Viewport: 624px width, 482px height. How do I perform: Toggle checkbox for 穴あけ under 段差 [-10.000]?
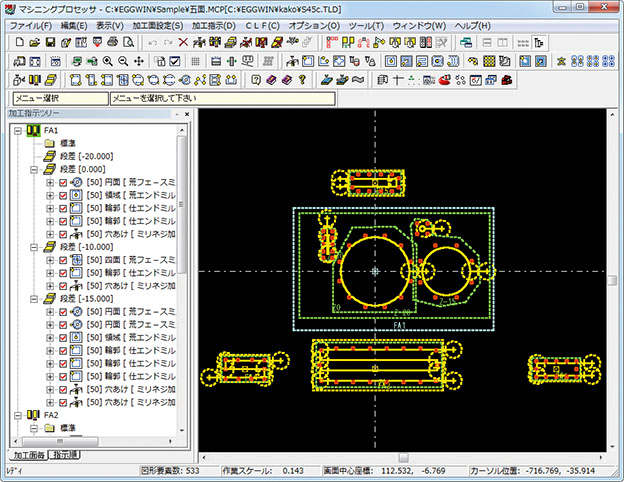63,286
